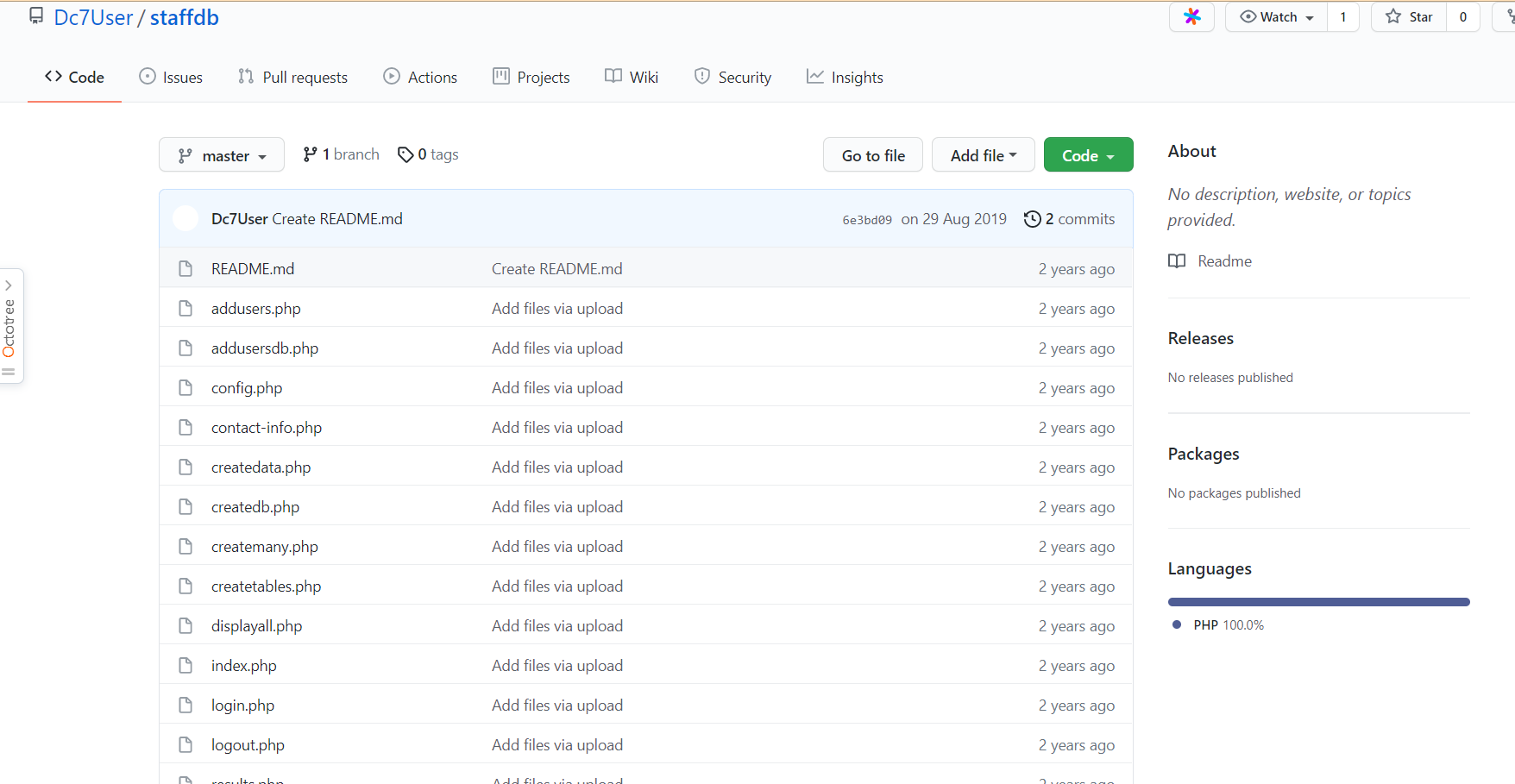Screen dimensions: 1515x784
Task: Star the staffdb repository
Action: point(1409,17)
